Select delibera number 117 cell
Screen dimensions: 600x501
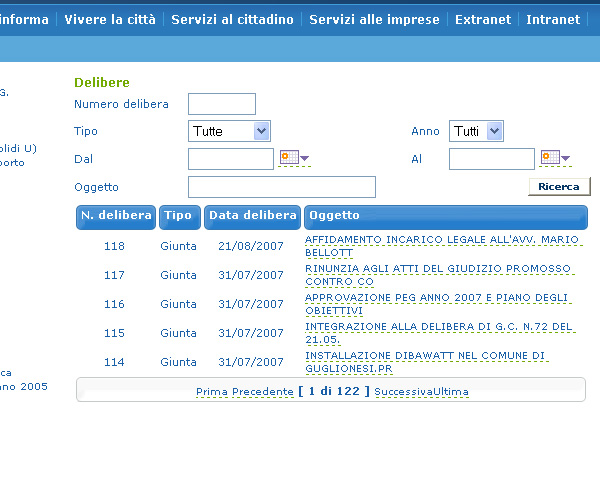coord(114,275)
